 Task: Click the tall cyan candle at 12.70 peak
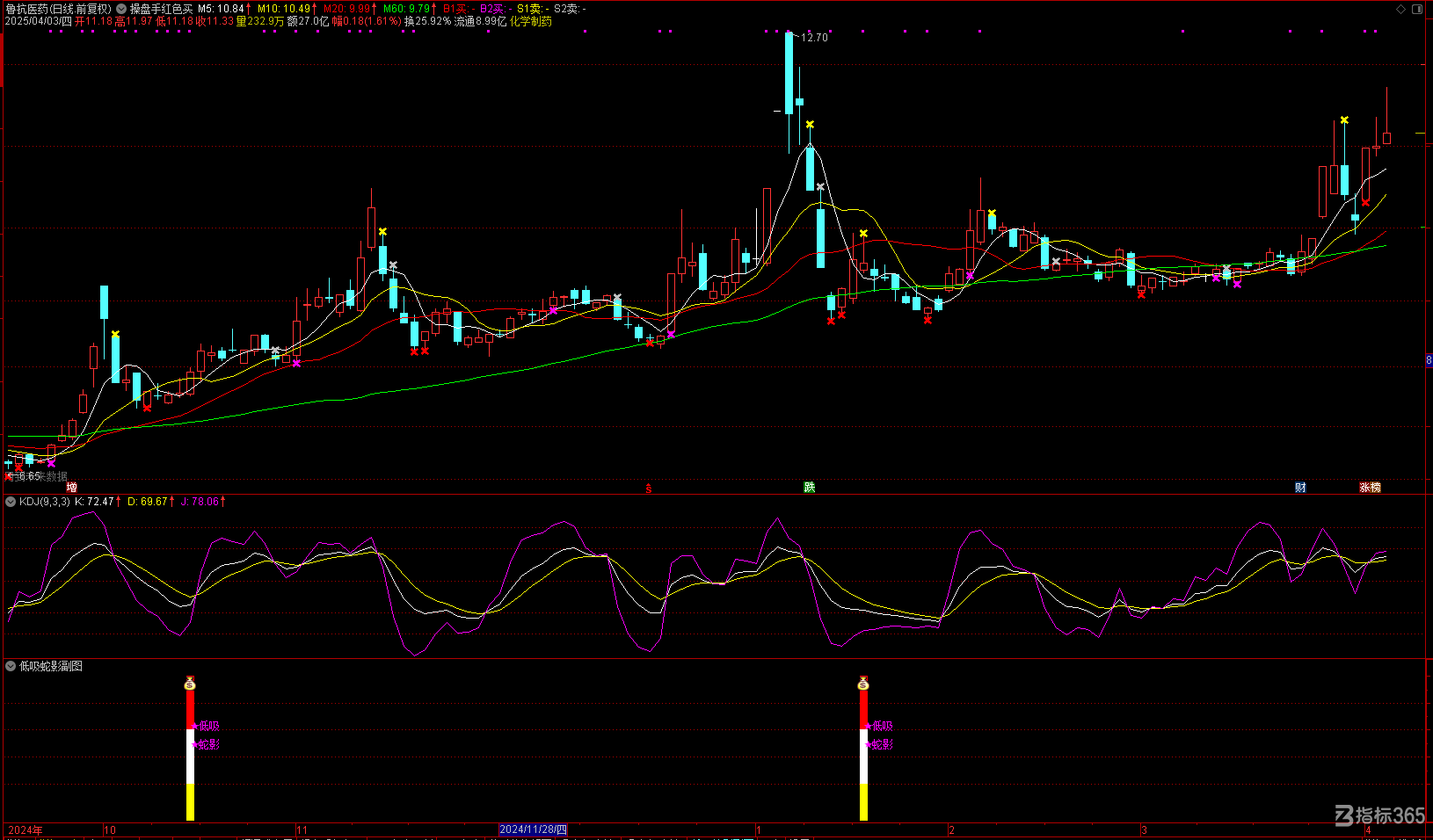tap(789, 73)
